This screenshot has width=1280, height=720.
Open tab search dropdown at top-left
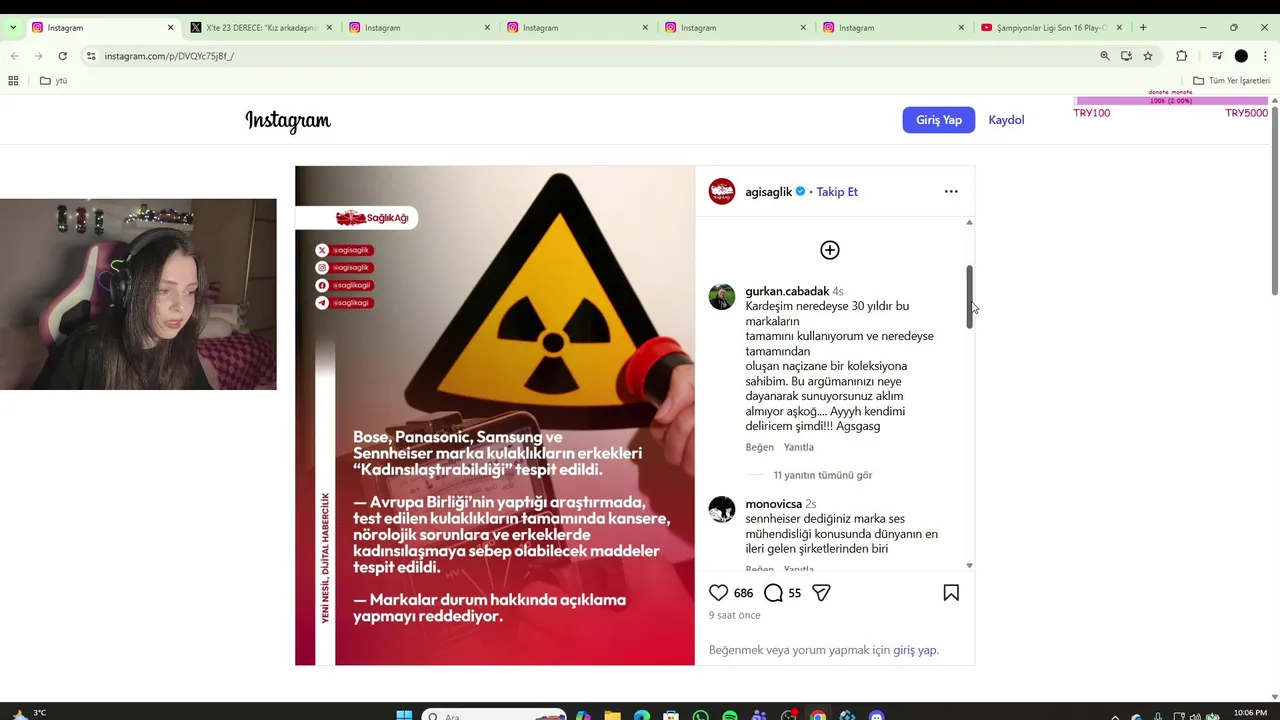[12, 27]
